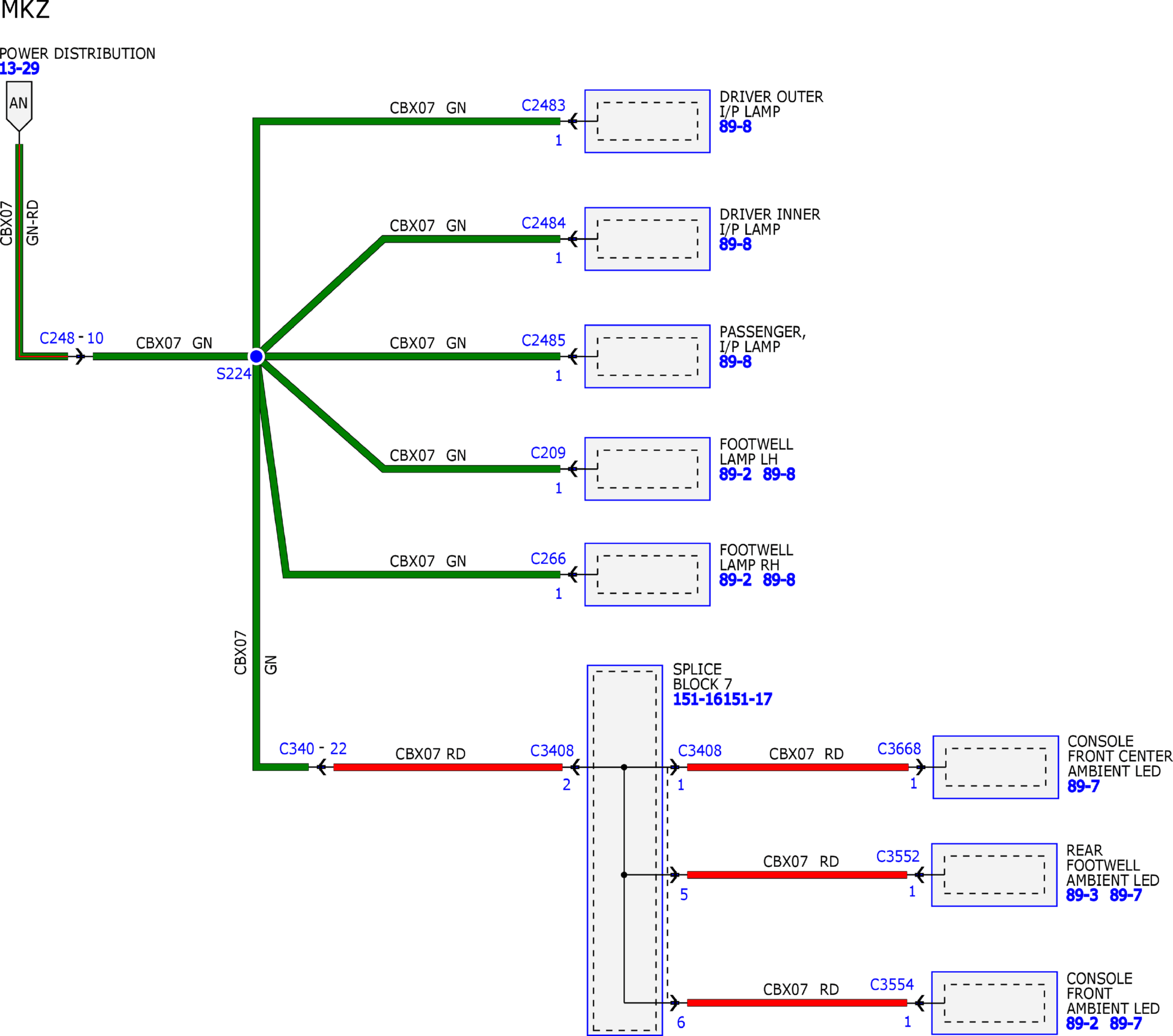Click the S224 splice label

coord(233,373)
